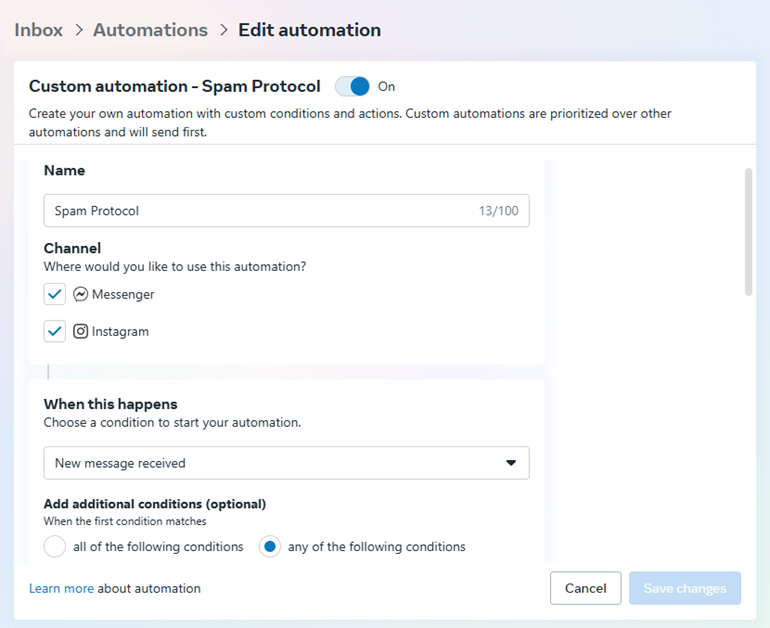The height and width of the screenshot is (628, 770).
Task: Uncheck the Instagram channel checkbox
Action: pyautogui.click(x=55, y=331)
